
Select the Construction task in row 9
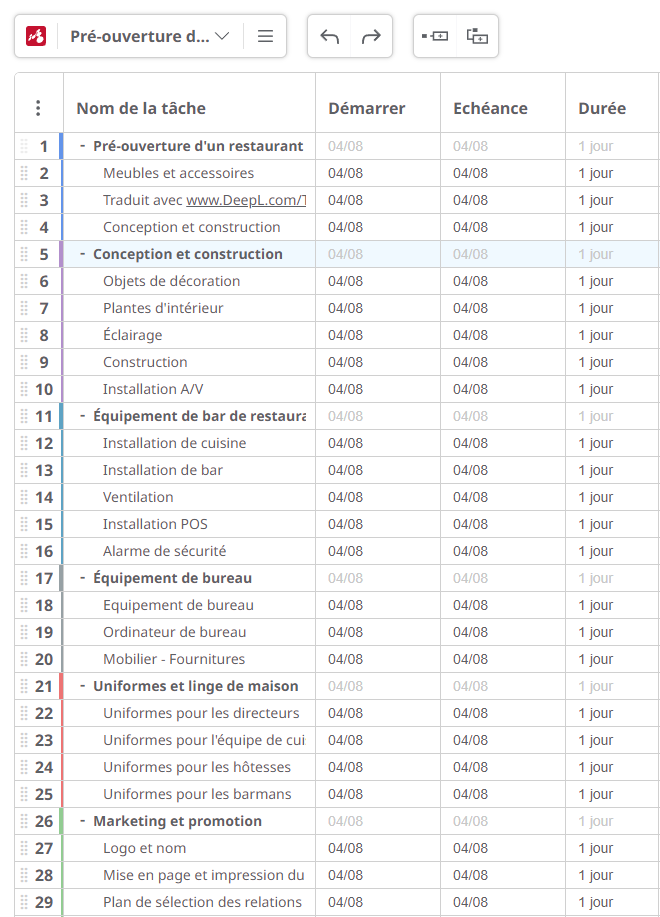[145, 363]
